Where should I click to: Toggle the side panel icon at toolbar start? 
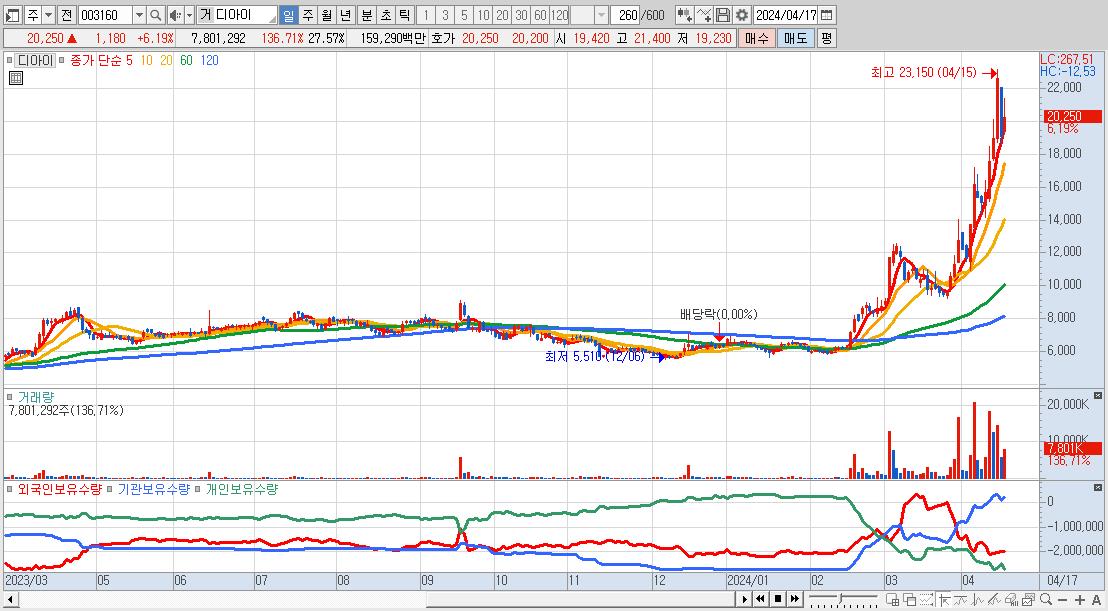click(13, 15)
